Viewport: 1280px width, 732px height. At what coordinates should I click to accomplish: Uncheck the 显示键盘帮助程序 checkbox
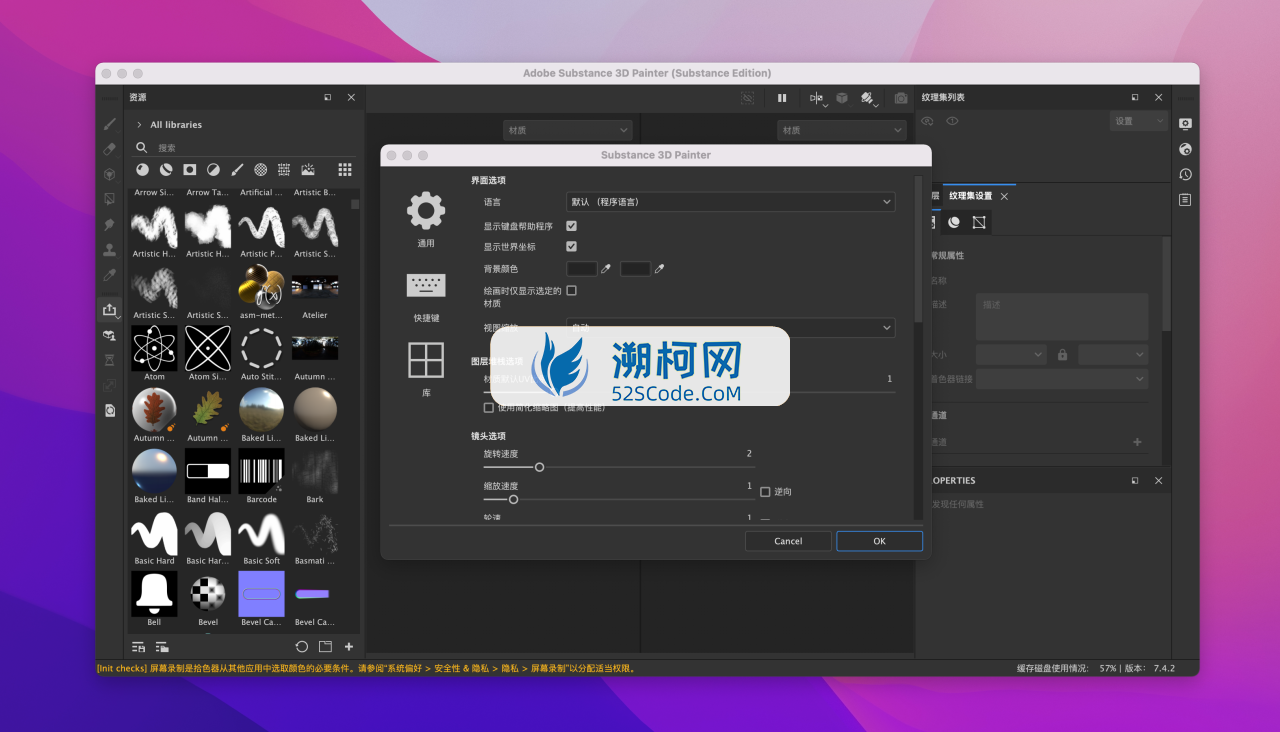pos(571,226)
